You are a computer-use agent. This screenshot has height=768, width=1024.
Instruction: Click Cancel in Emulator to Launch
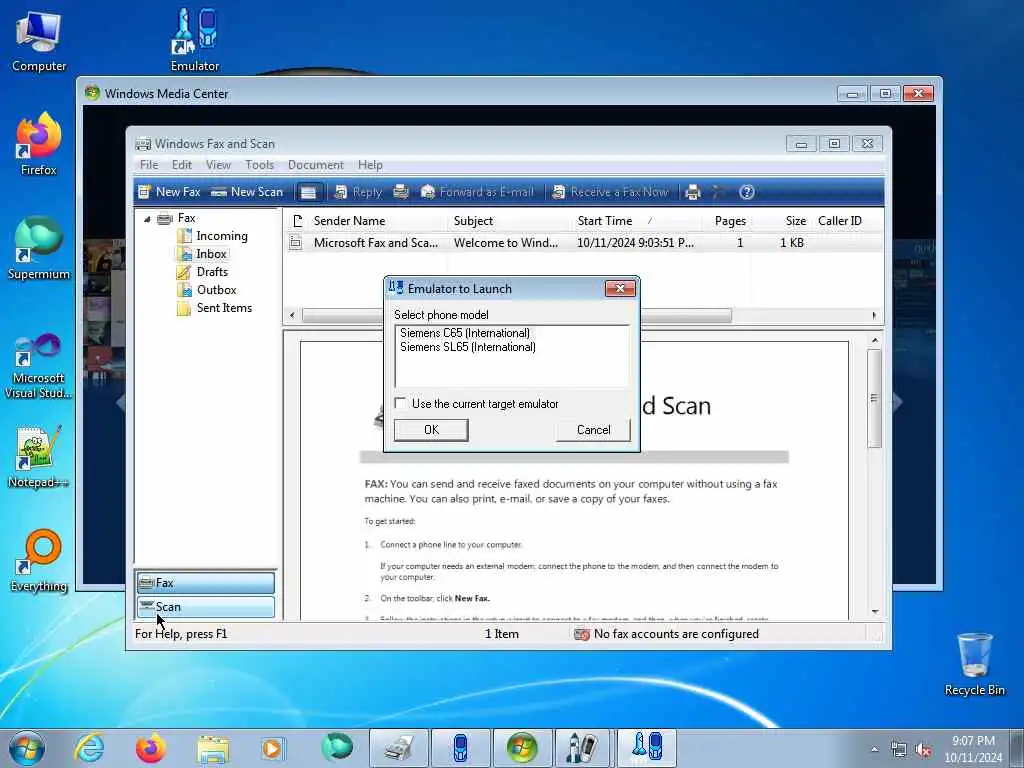(593, 430)
